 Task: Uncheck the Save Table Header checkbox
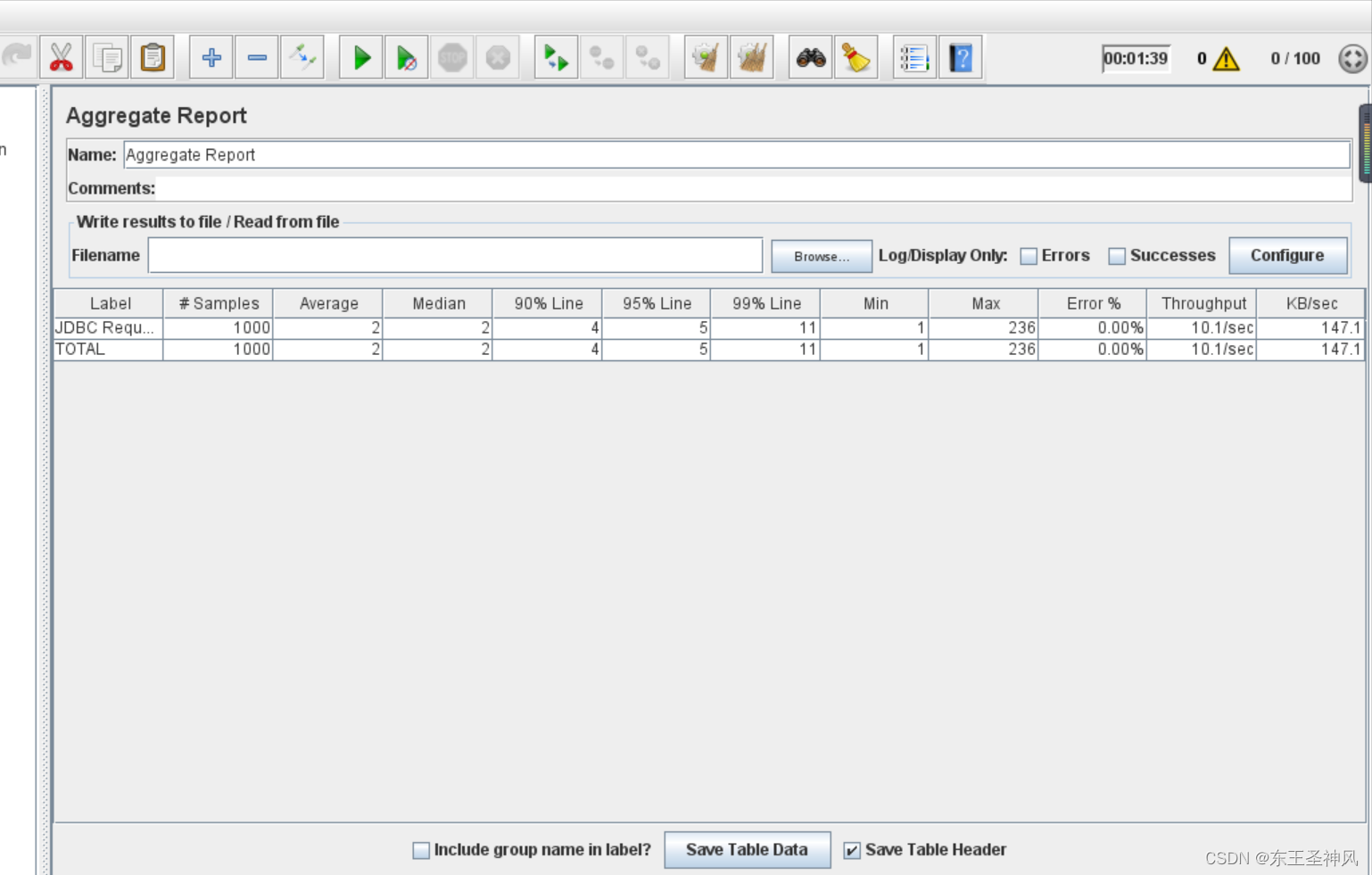(852, 850)
